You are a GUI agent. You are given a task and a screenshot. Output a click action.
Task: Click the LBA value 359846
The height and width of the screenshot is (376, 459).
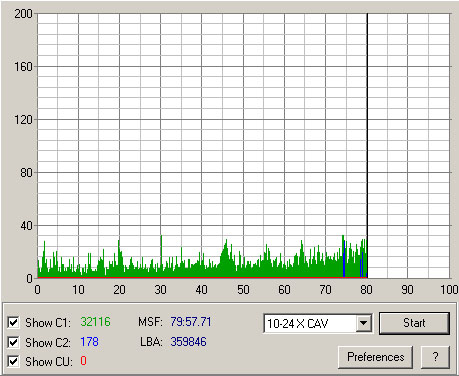(x=188, y=342)
